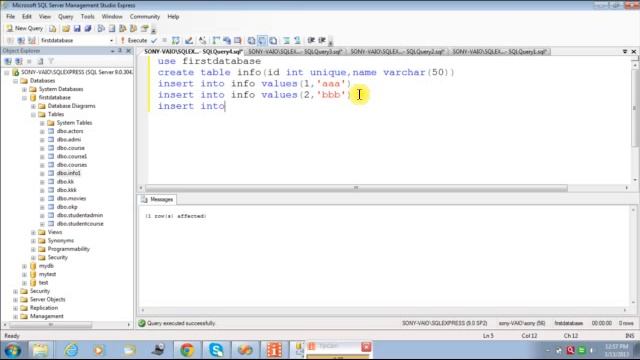Image resolution: width=640 pixels, height=360 pixels.
Task: Open Windows Media Player from taskbar
Action: tap(99, 350)
